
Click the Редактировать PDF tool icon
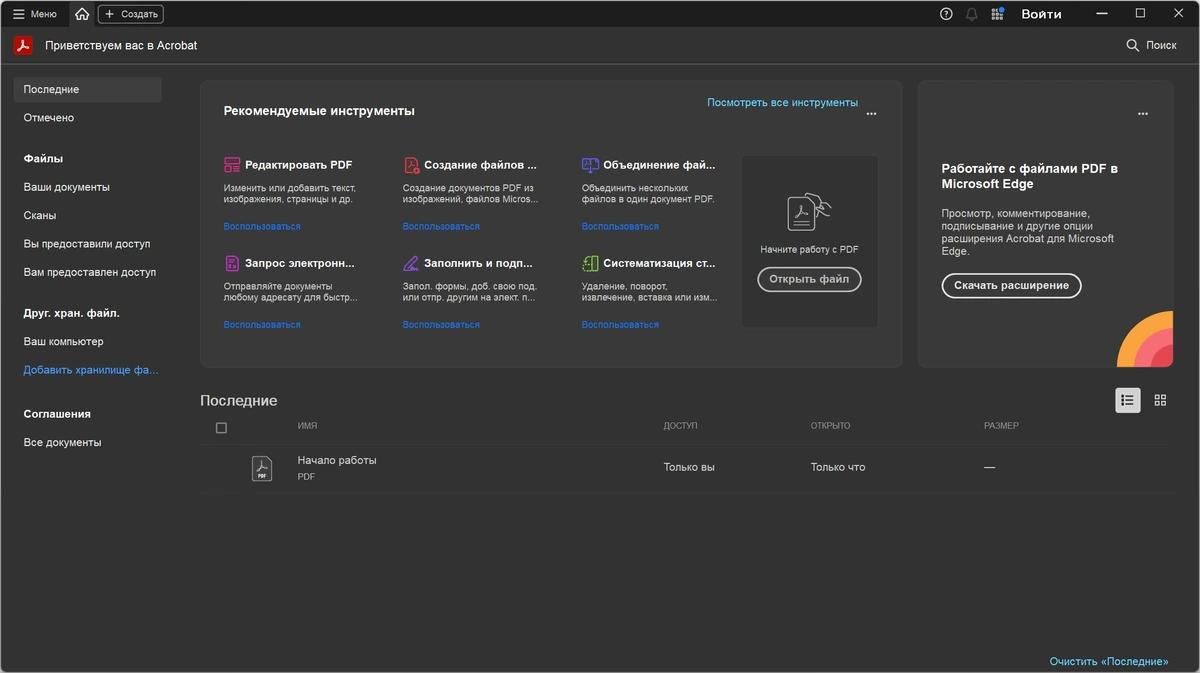[232, 165]
